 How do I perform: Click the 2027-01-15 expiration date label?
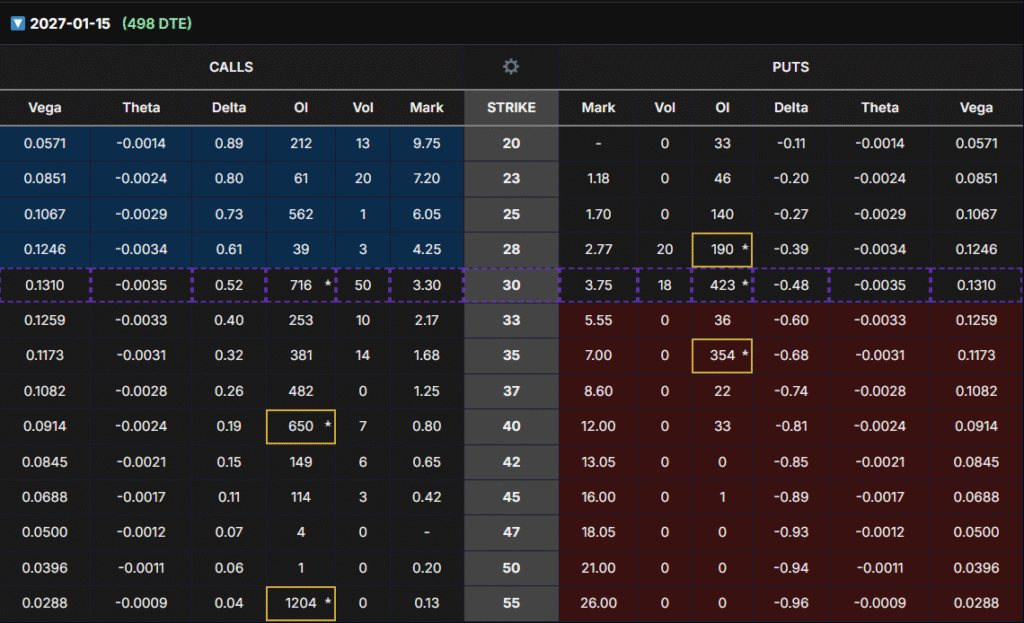click(x=70, y=23)
